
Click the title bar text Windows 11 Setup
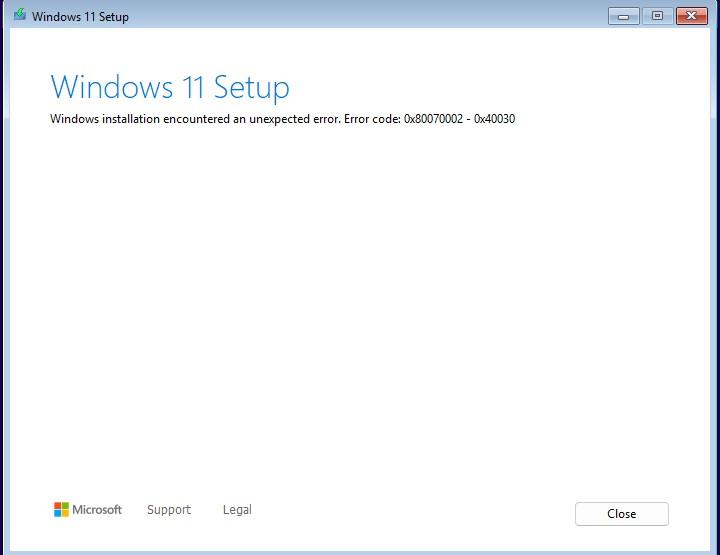[x=80, y=17]
